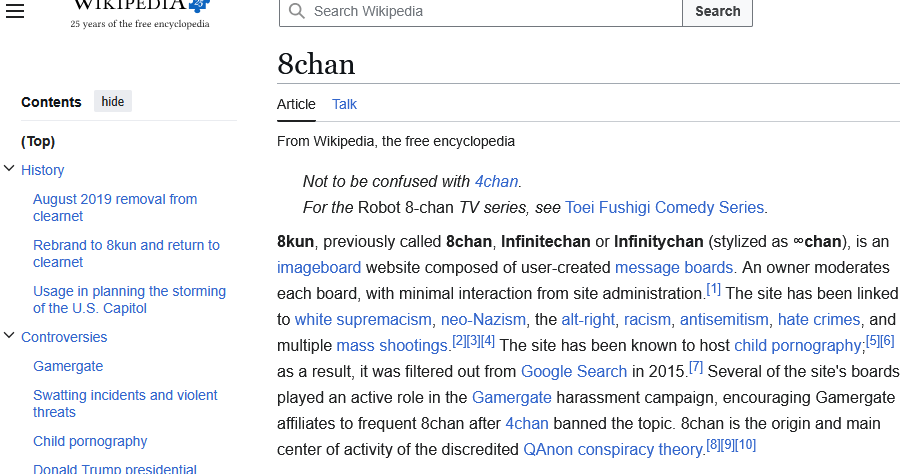Collapse the Controversies section chevron

click(x=10, y=337)
